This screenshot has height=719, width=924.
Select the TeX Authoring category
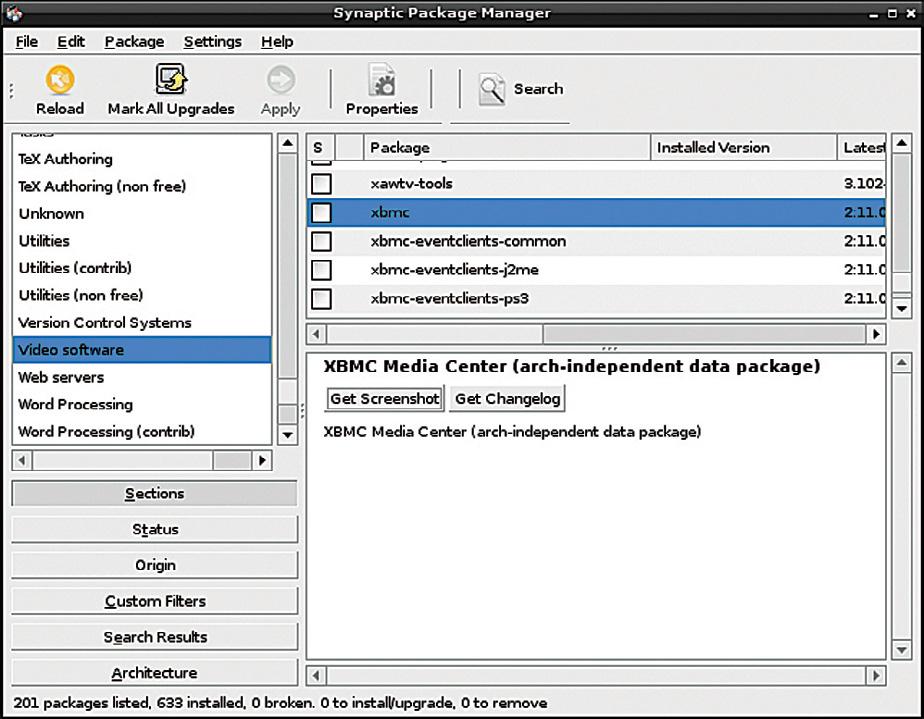(141, 159)
